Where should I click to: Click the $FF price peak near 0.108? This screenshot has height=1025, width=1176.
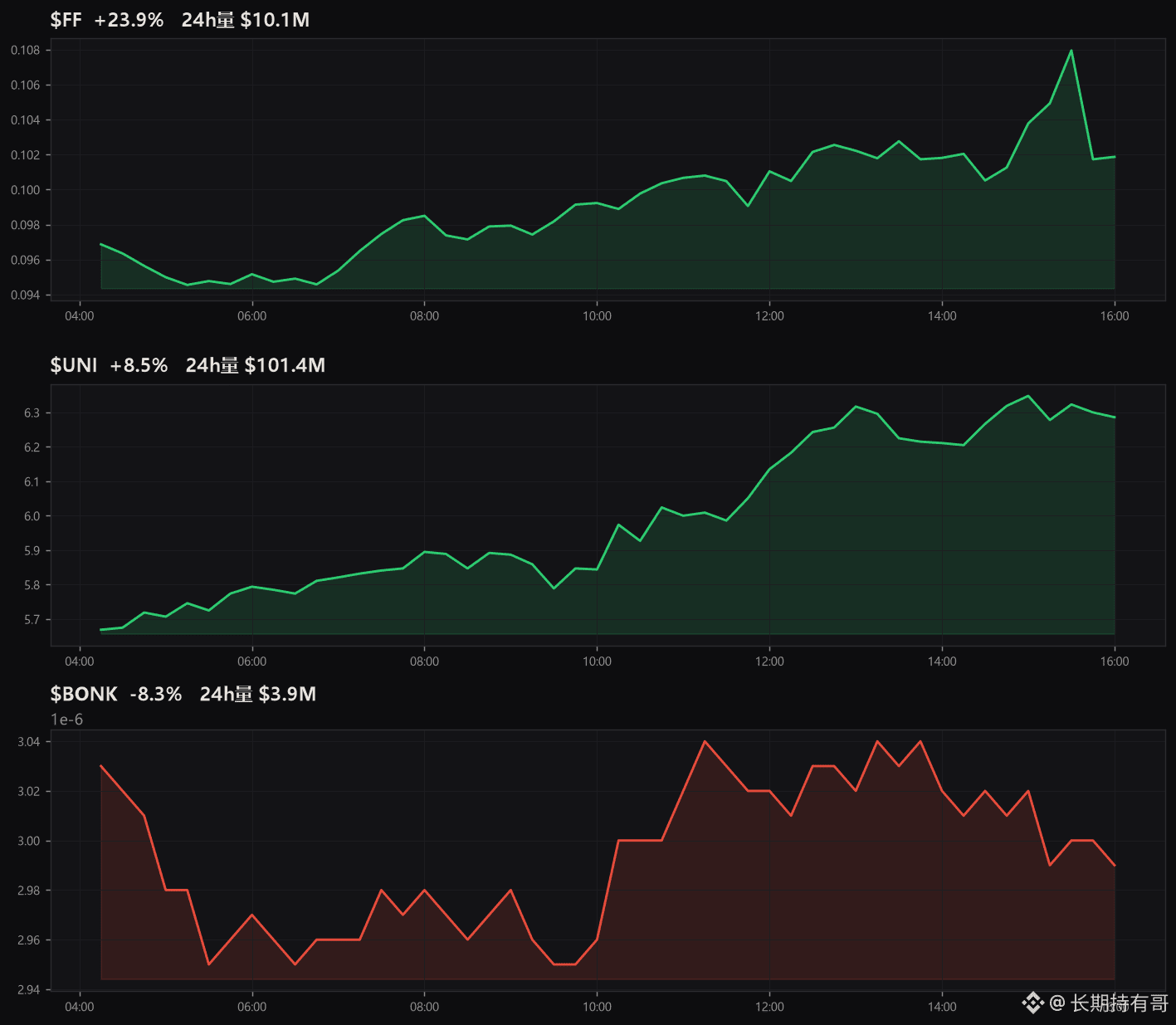[1071, 51]
